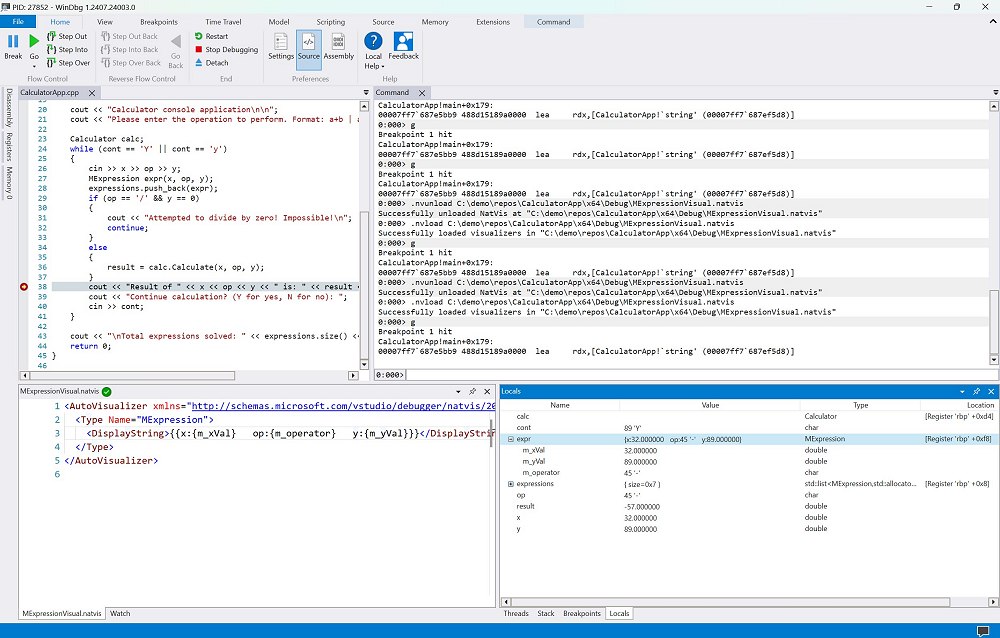
Task: Switch to the View ribbon tab
Action: pos(105,22)
